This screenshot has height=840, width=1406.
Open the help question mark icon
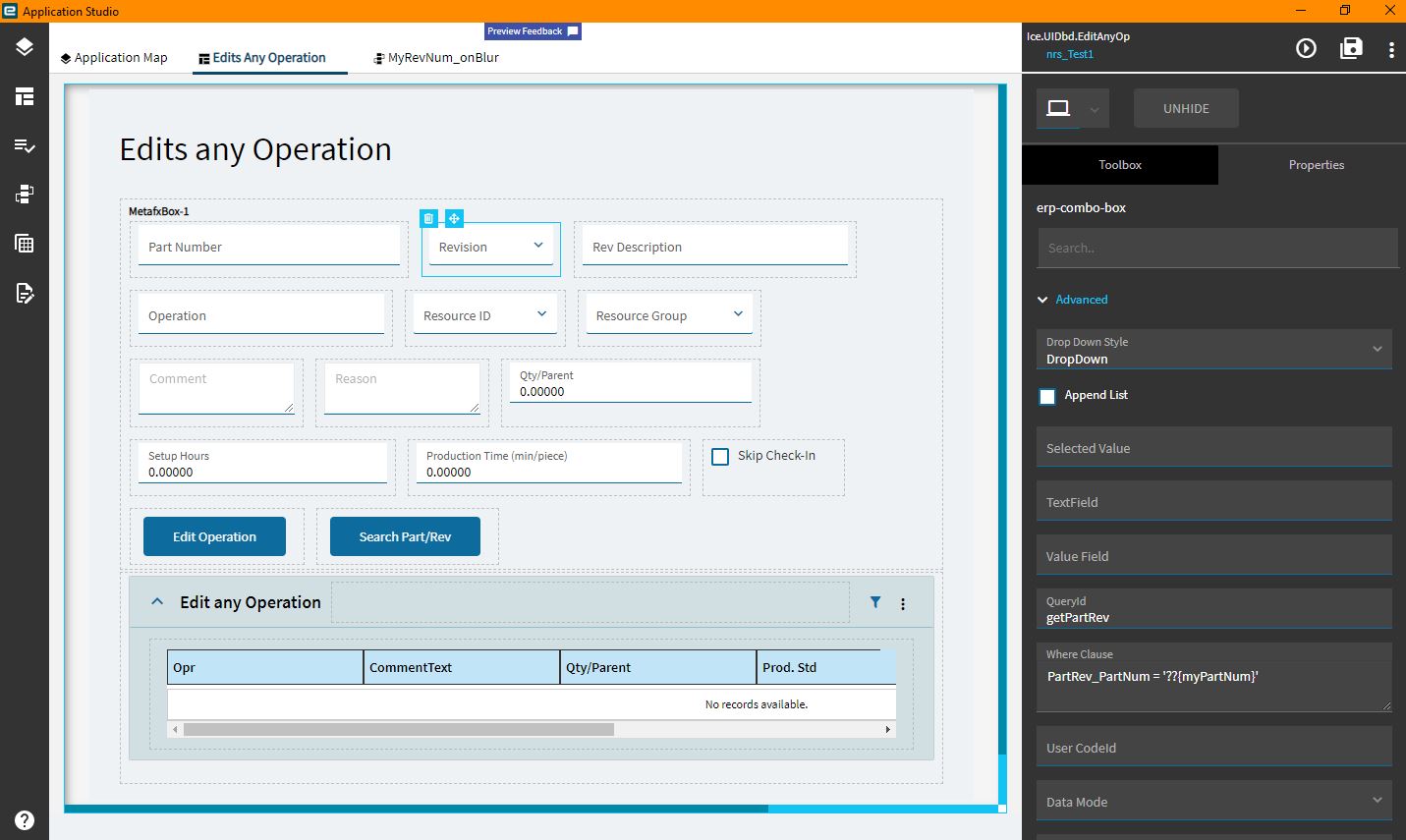click(x=25, y=819)
